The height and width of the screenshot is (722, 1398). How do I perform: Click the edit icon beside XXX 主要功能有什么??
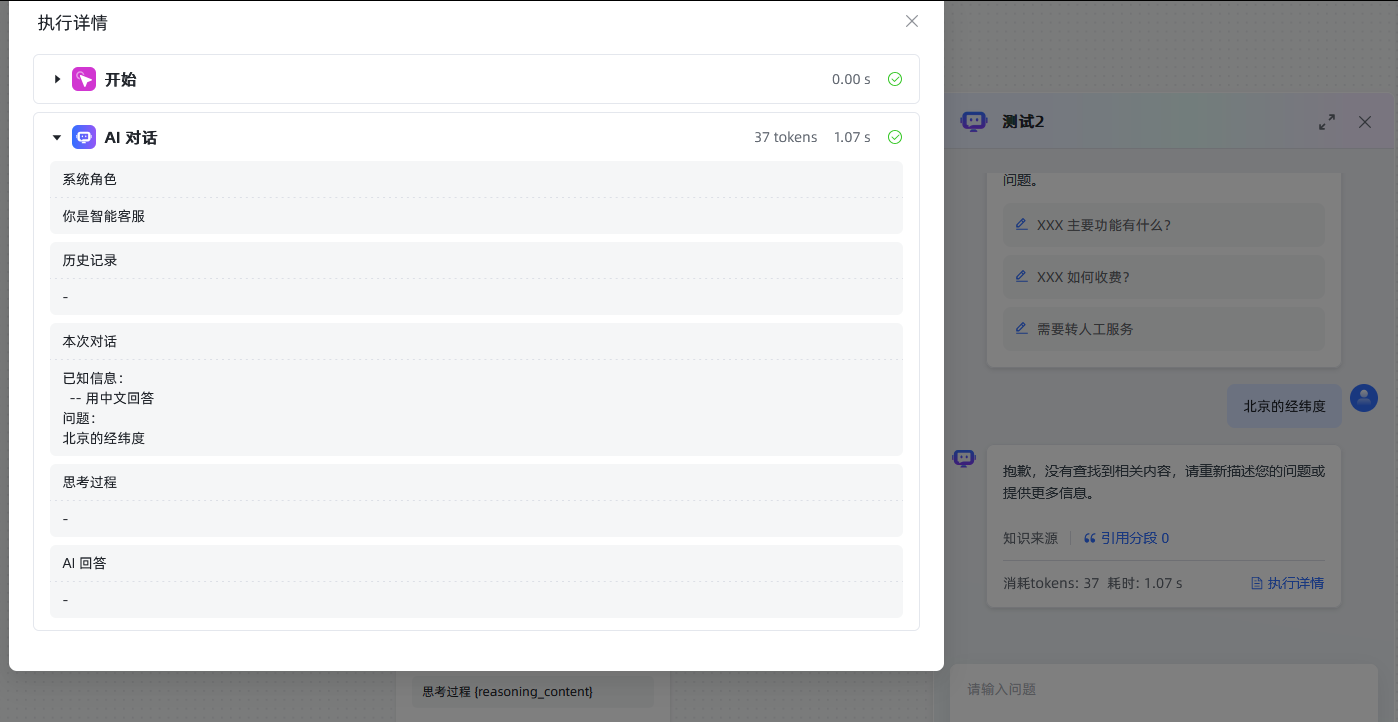click(x=1021, y=224)
